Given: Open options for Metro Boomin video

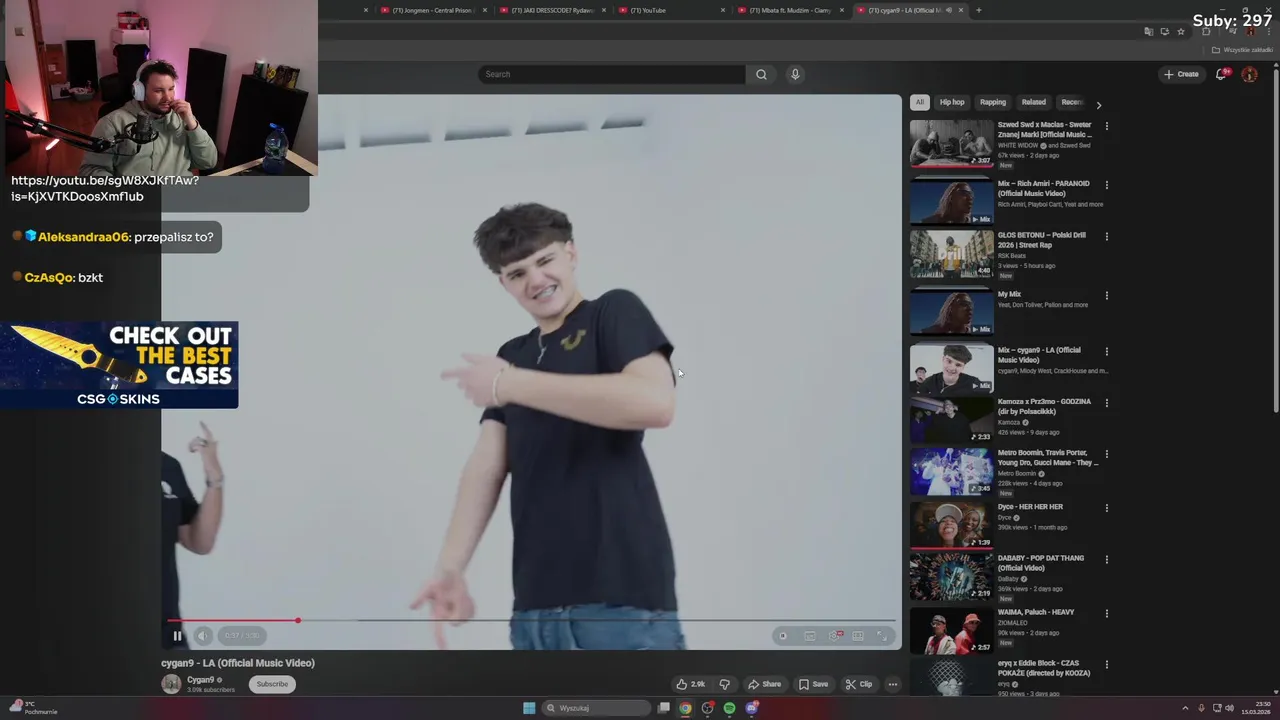Looking at the screenshot, I should point(1106,454).
